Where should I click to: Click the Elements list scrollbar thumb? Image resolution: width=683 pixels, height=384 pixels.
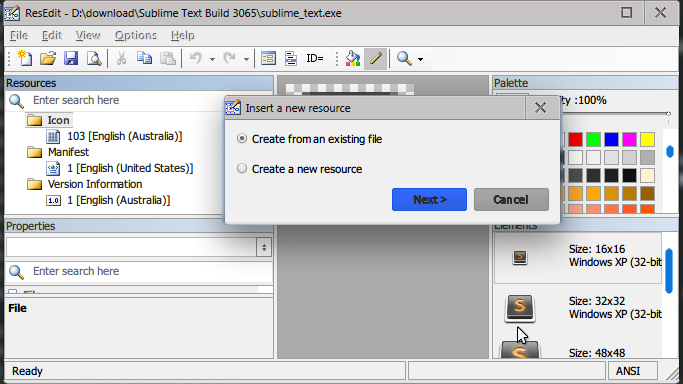pyautogui.click(x=670, y=270)
